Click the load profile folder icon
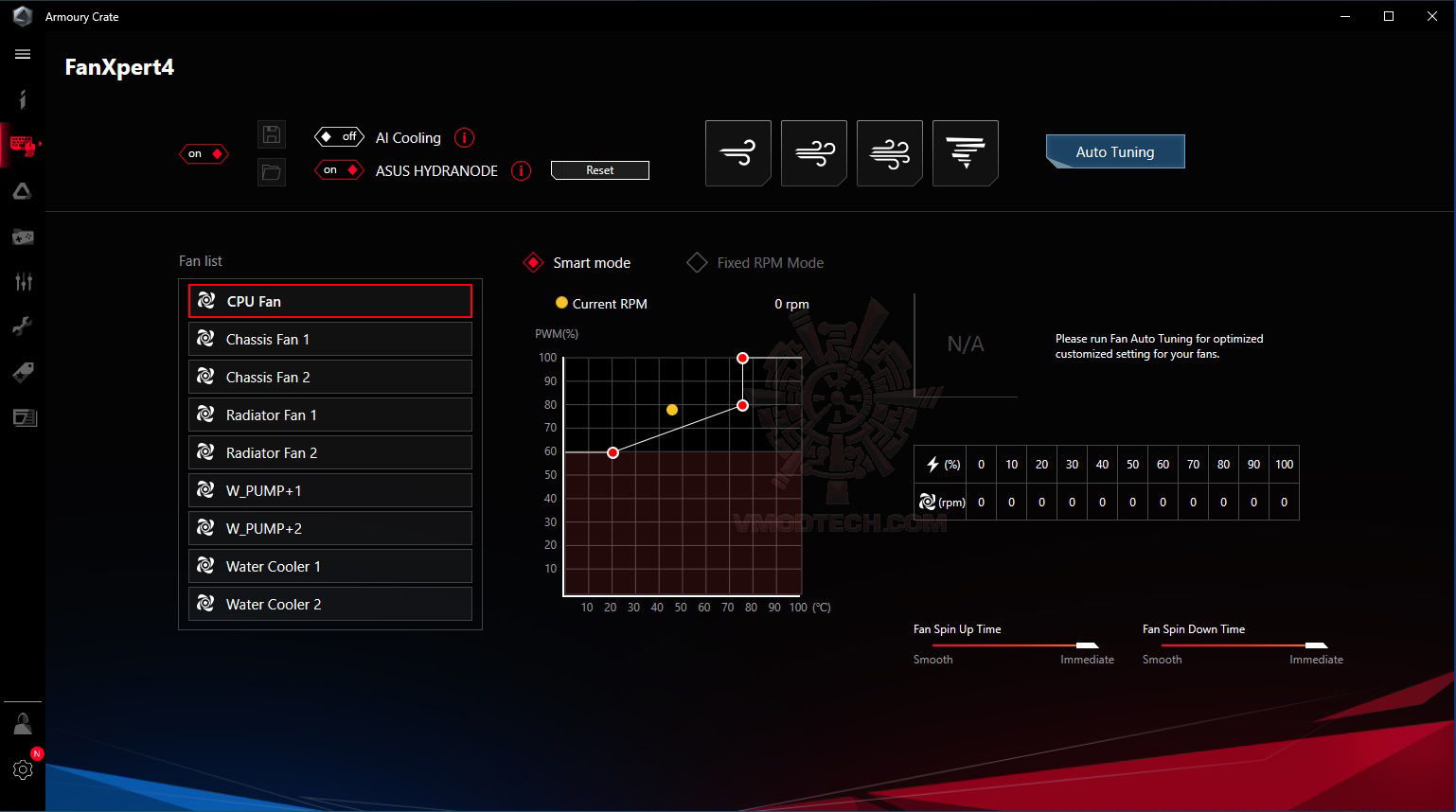This screenshot has height=812, width=1456. click(272, 172)
